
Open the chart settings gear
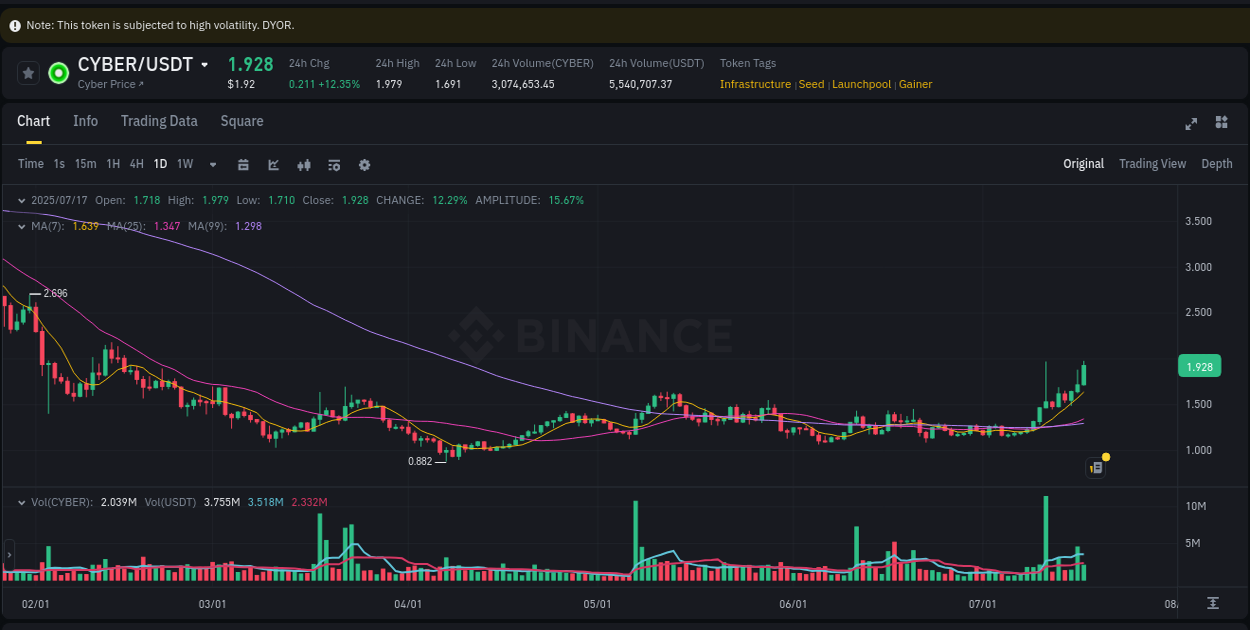(364, 164)
